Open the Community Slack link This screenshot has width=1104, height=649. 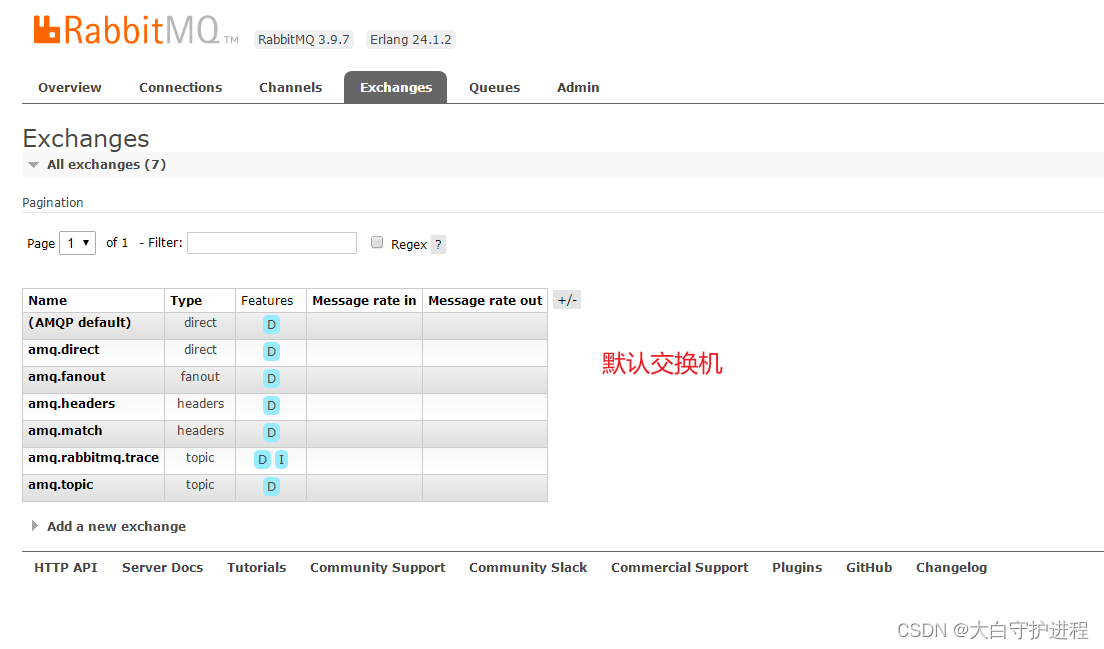[528, 567]
